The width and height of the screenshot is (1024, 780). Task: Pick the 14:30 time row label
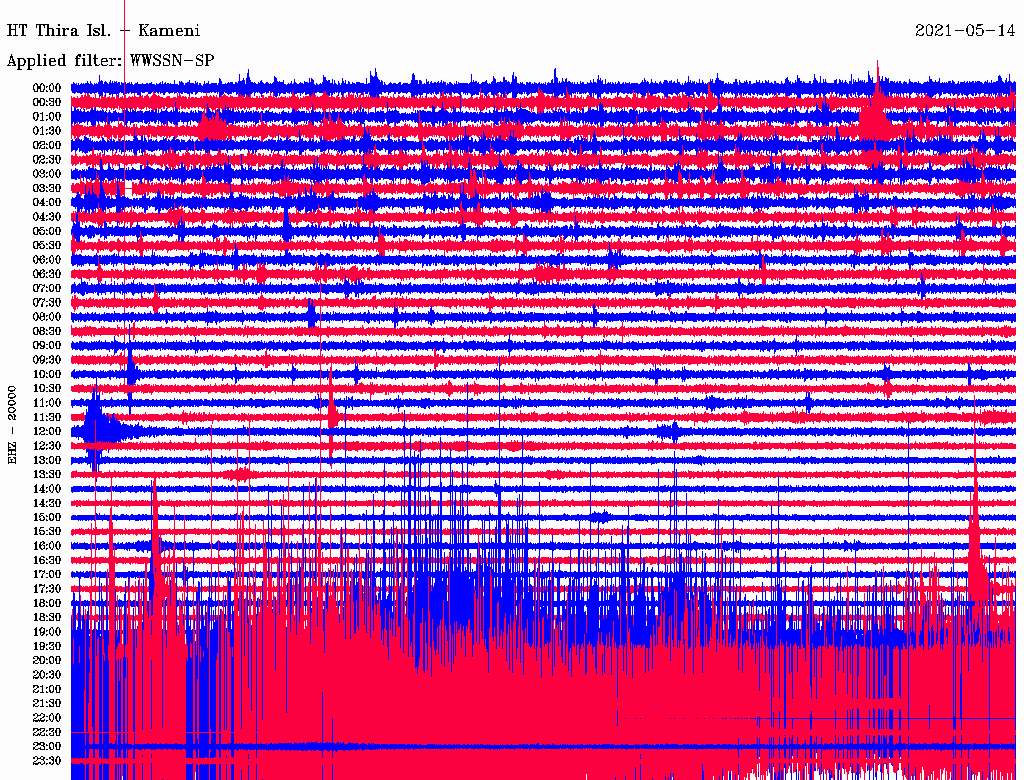tap(47, 503)
